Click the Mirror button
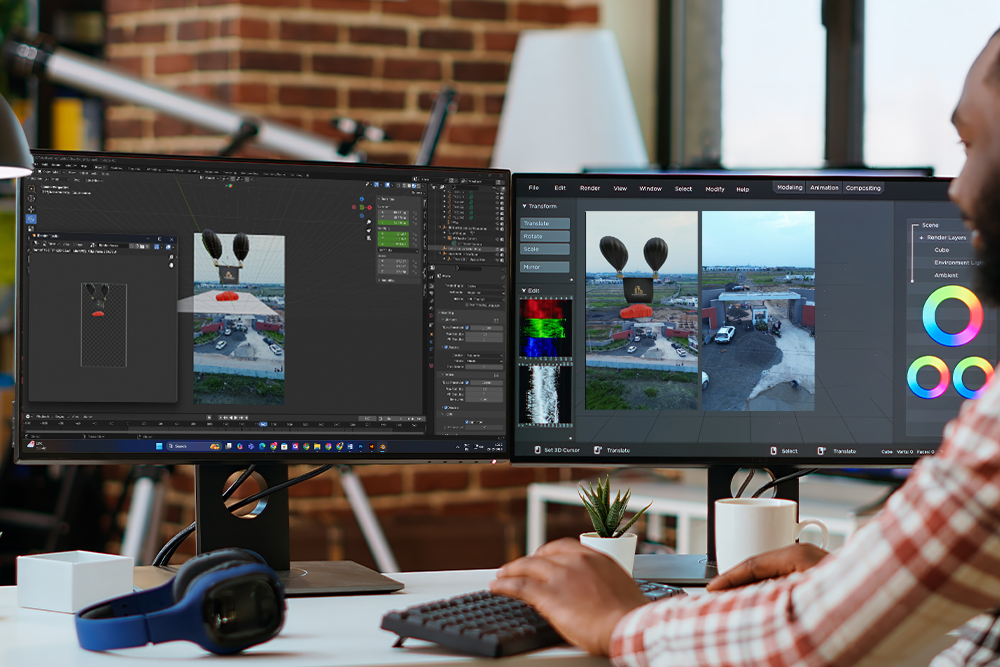Viewport: 1000px width, 667px height. click(x=545, y=268)
